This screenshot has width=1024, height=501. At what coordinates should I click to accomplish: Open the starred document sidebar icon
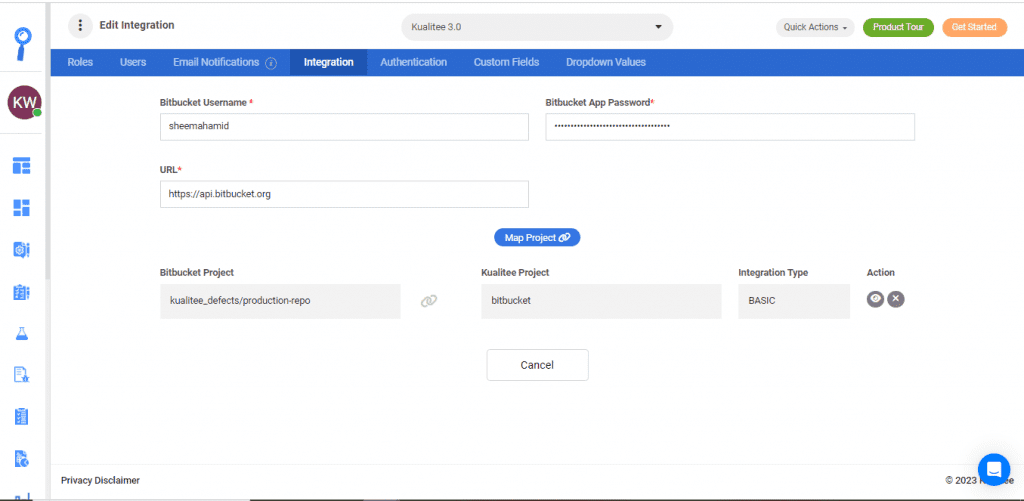pos(22,375)
